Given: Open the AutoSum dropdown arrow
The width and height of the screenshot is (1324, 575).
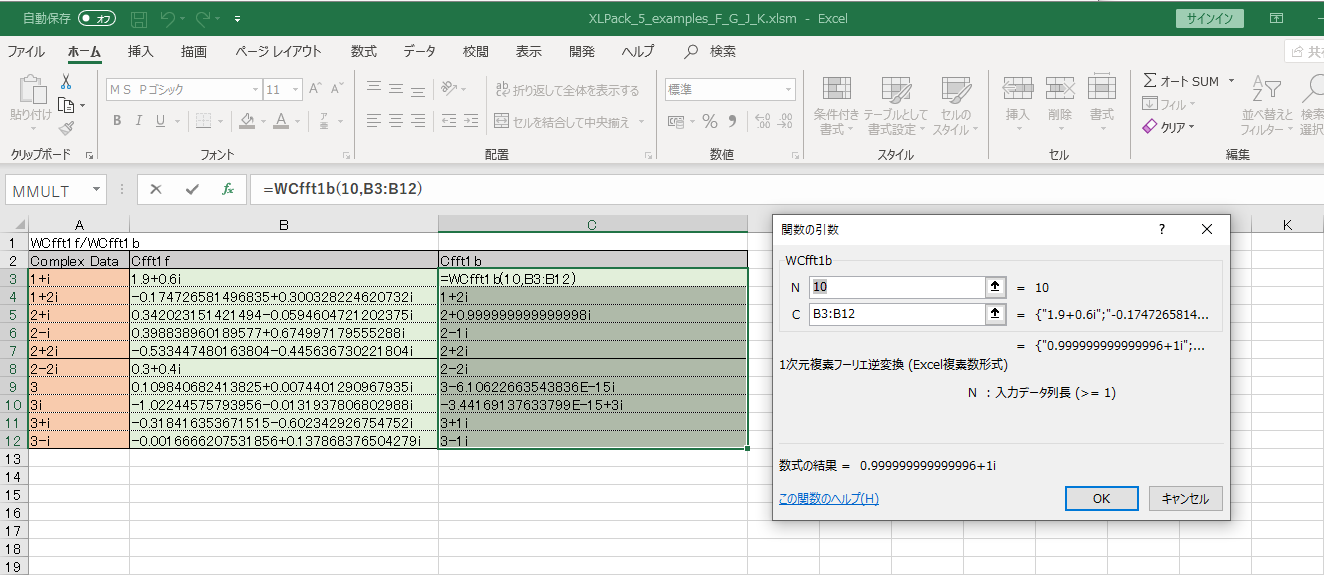Looking at the screenshot, I should point(1231,81).
